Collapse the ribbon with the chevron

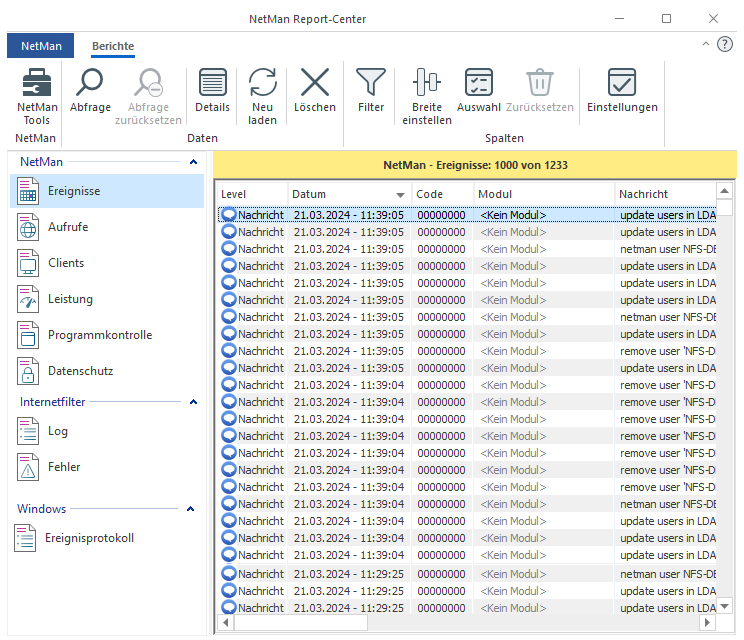point(706,45)
